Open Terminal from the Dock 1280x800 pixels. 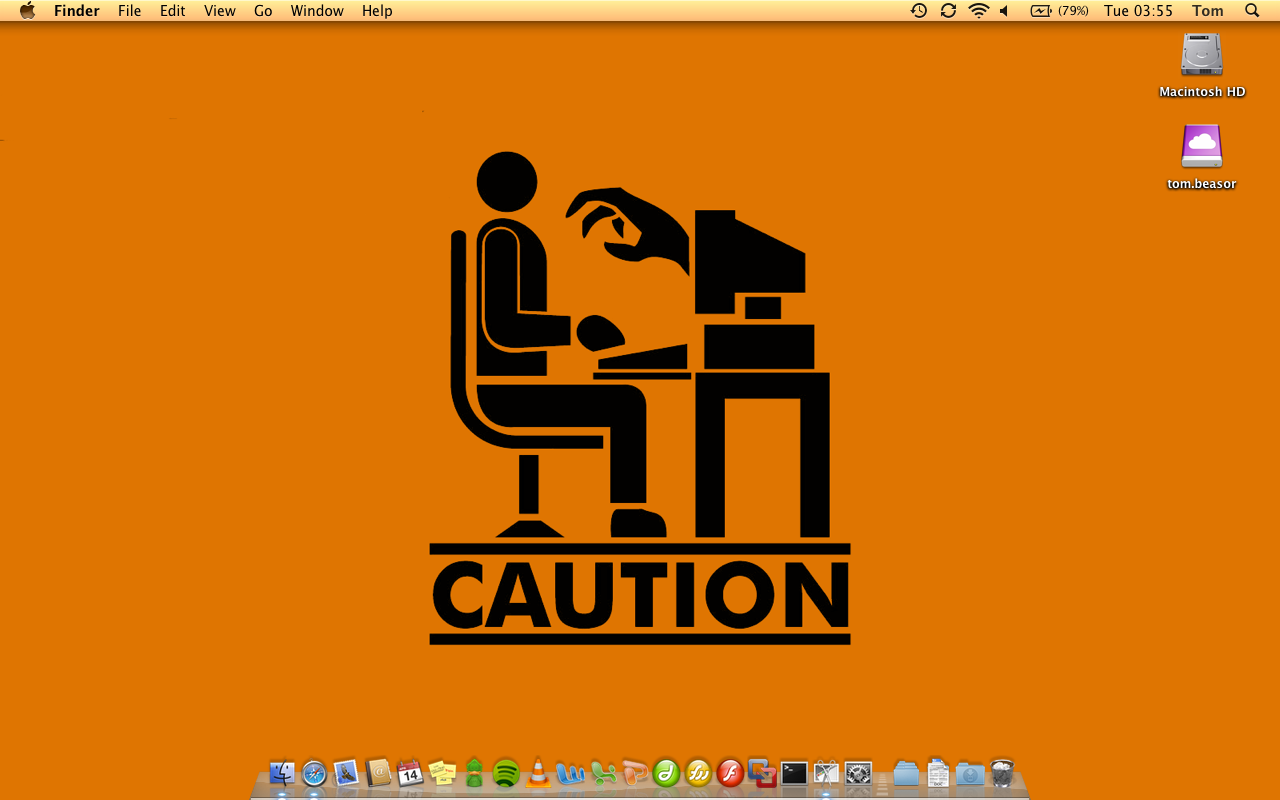point(794,773)
